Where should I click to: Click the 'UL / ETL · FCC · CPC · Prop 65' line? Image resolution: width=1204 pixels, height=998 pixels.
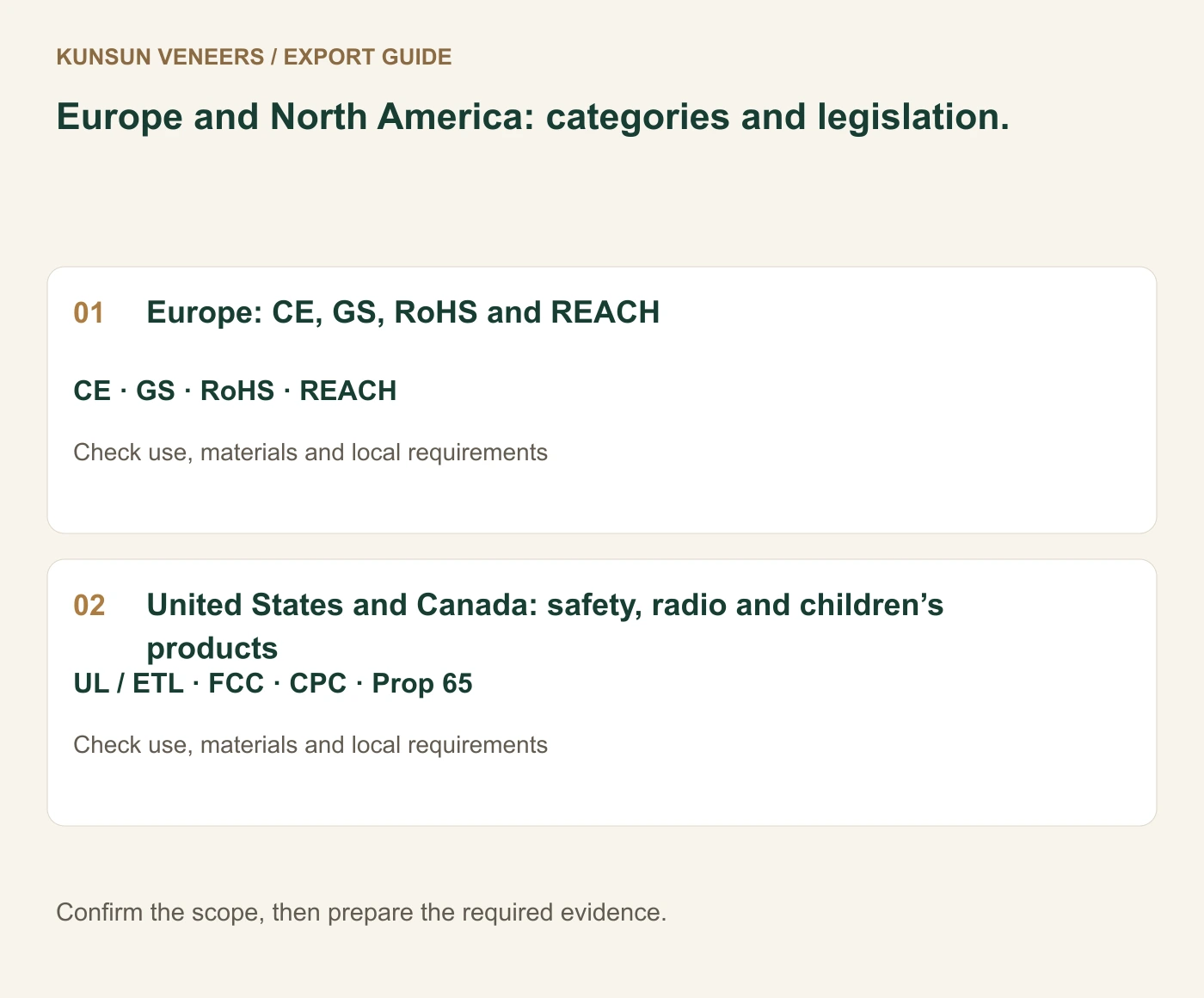[273, 683]
